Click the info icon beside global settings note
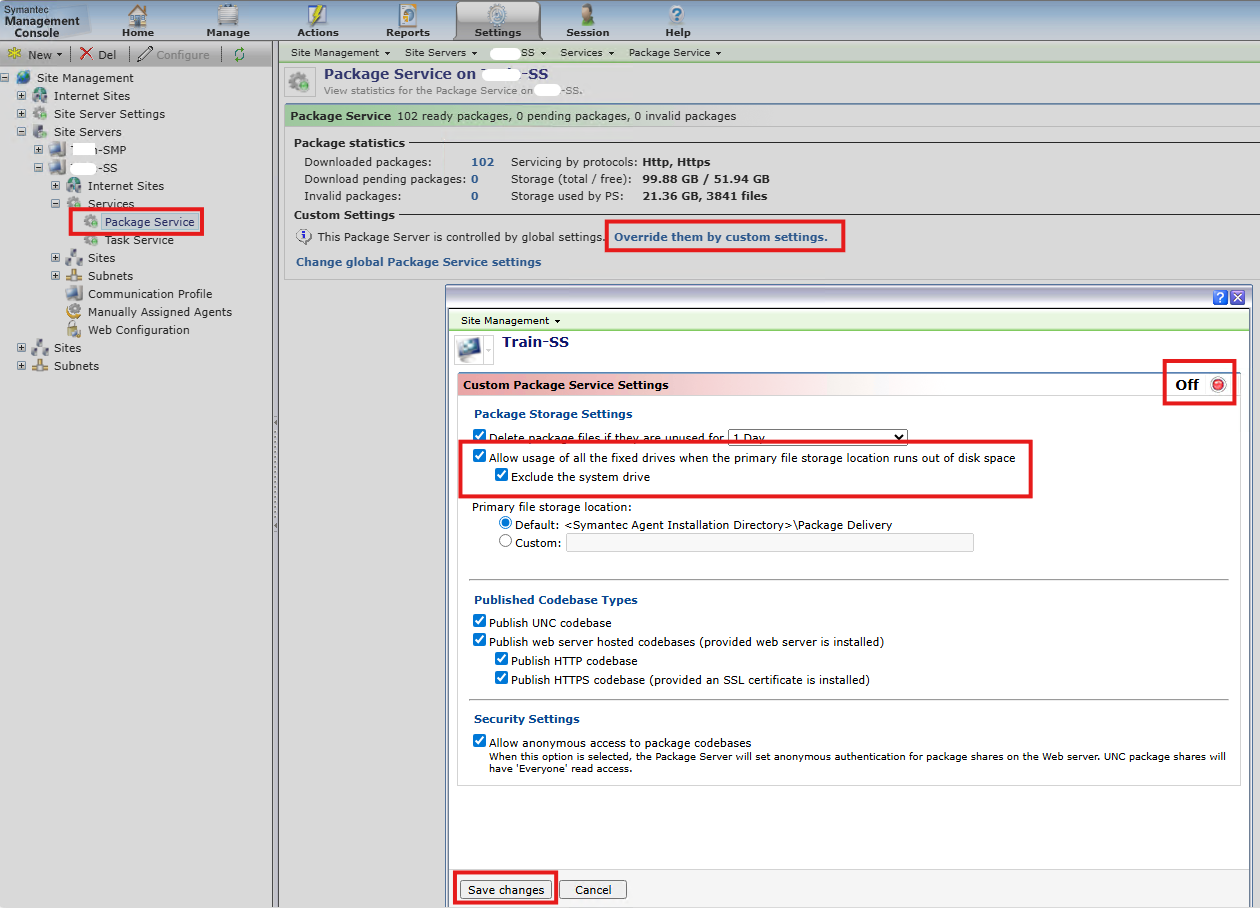The image size is (1260, 908). [x=304, y=237]
